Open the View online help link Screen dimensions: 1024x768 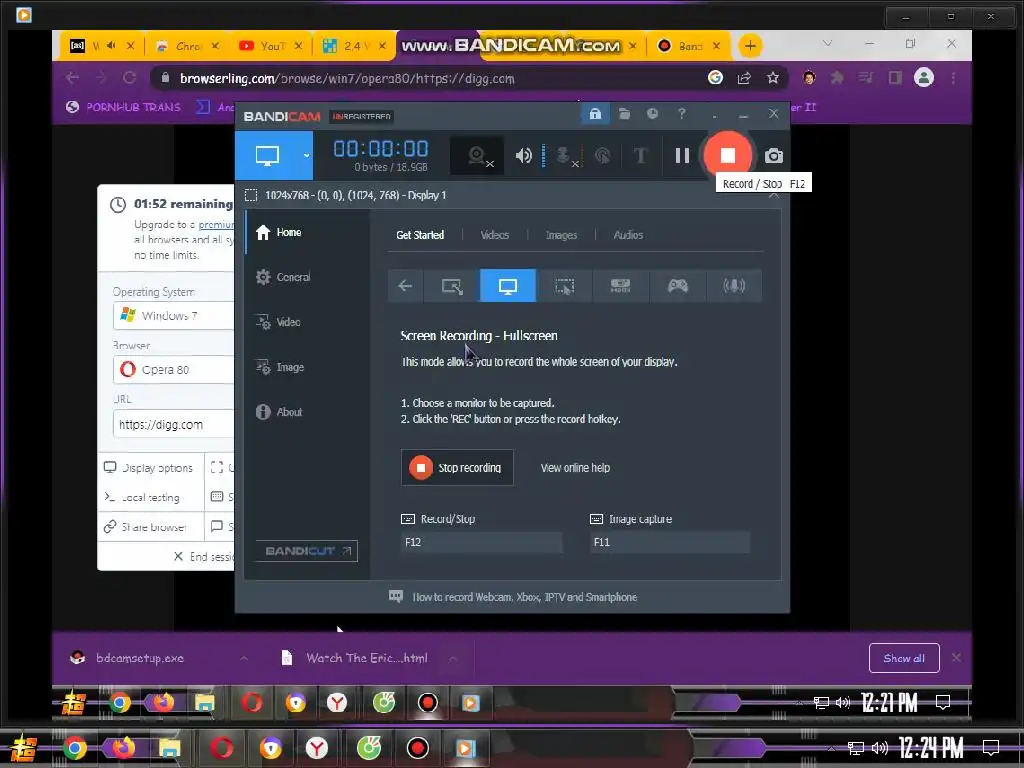click(x=575, y=468)
